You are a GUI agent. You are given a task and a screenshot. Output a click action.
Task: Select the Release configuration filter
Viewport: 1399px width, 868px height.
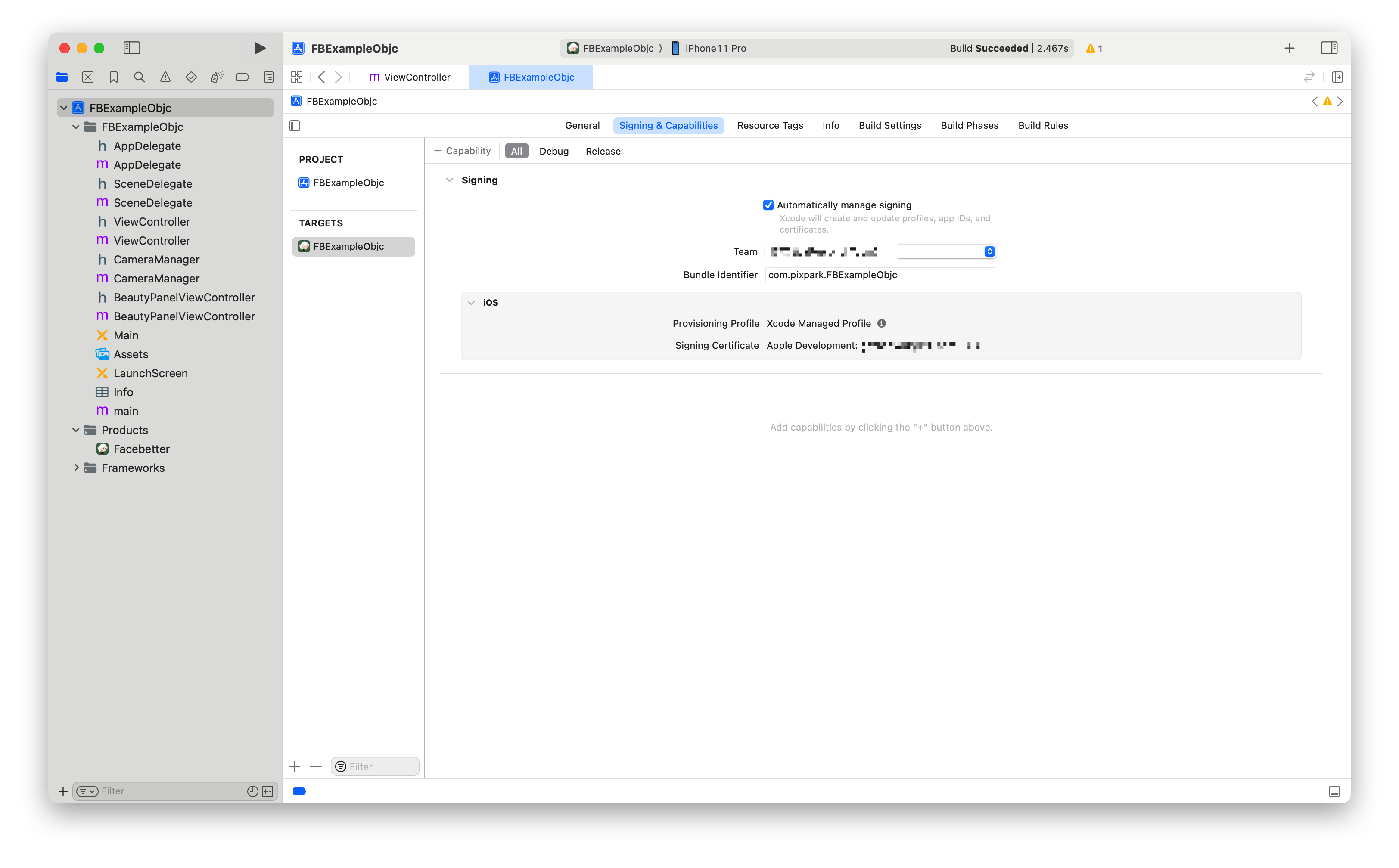click(603, 151)
